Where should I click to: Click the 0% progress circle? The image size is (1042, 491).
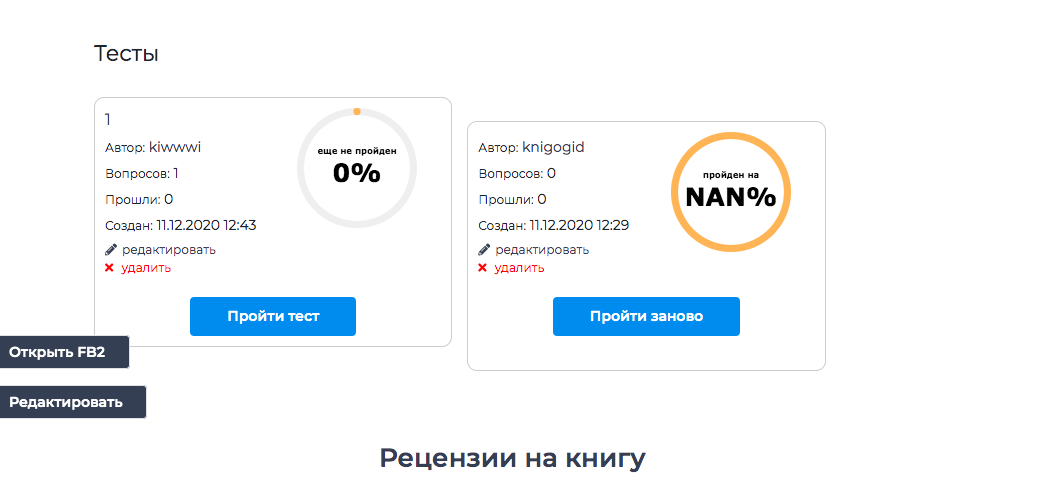[357, 167]
